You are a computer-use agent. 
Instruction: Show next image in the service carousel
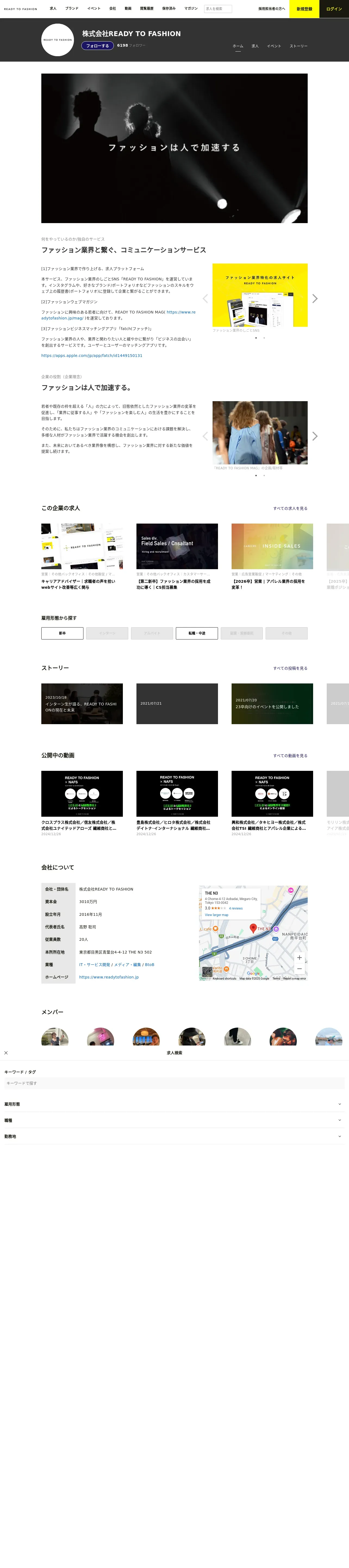(315, 298)
